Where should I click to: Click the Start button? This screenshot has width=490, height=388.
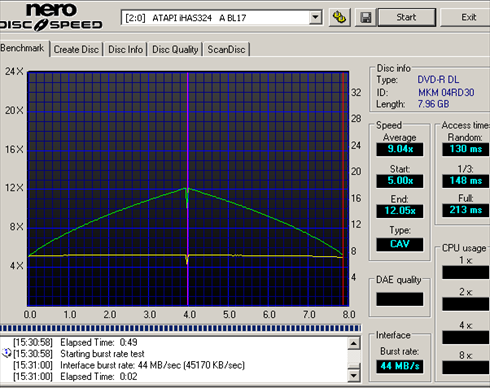[x=406, y=17]
